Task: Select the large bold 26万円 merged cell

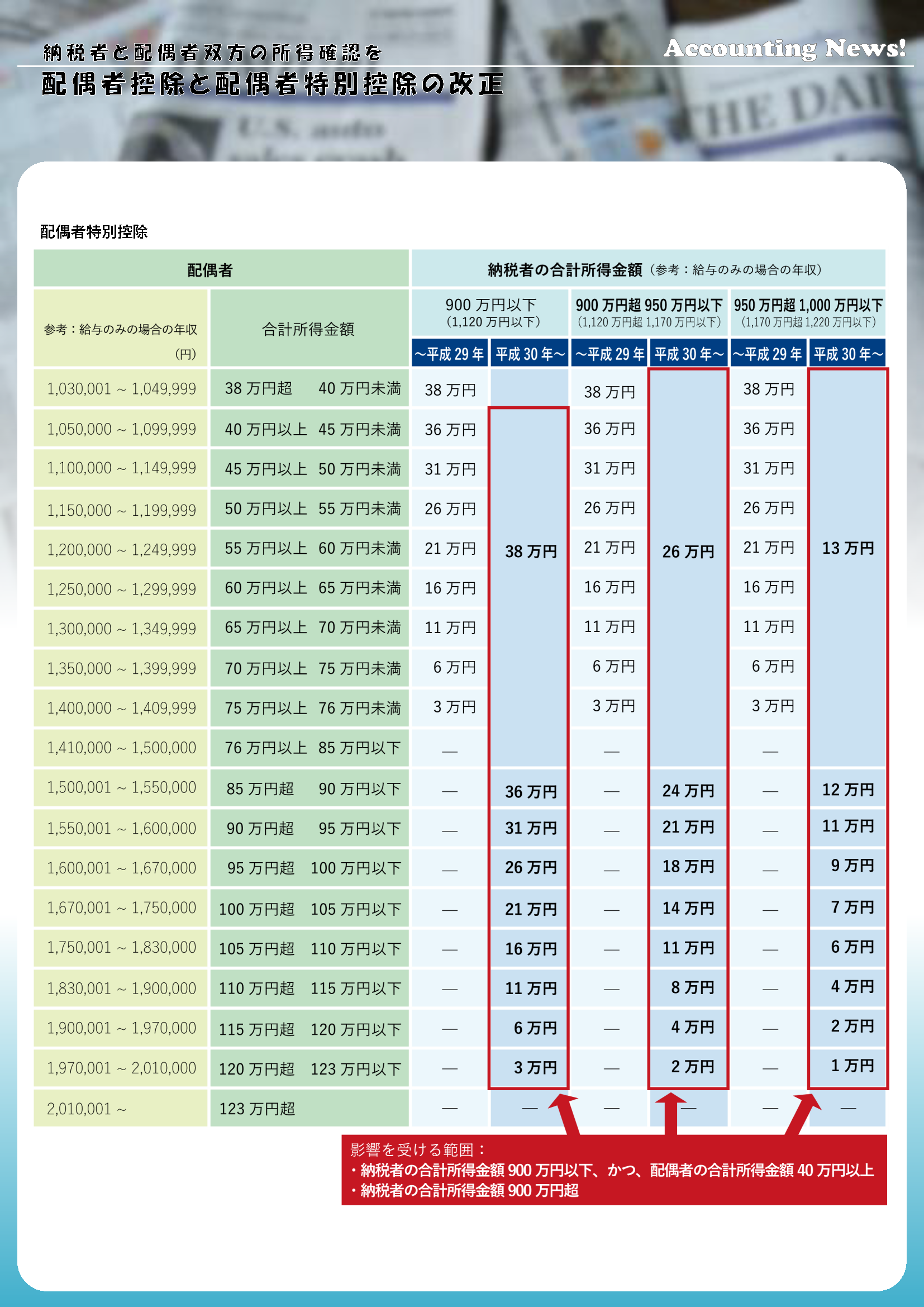Action: (688, 551)
